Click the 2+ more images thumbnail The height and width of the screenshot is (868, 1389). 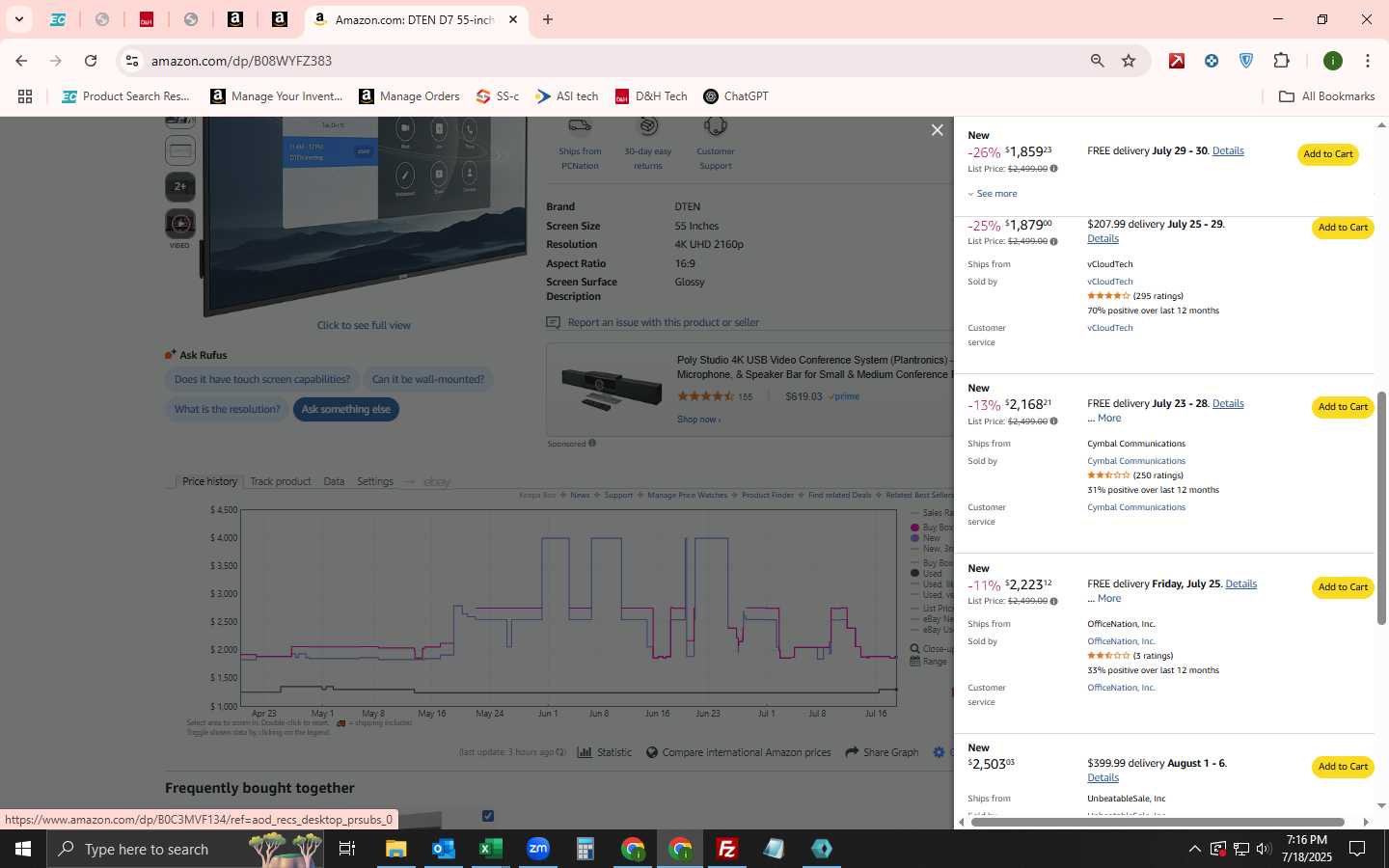[x=180, y=186]
